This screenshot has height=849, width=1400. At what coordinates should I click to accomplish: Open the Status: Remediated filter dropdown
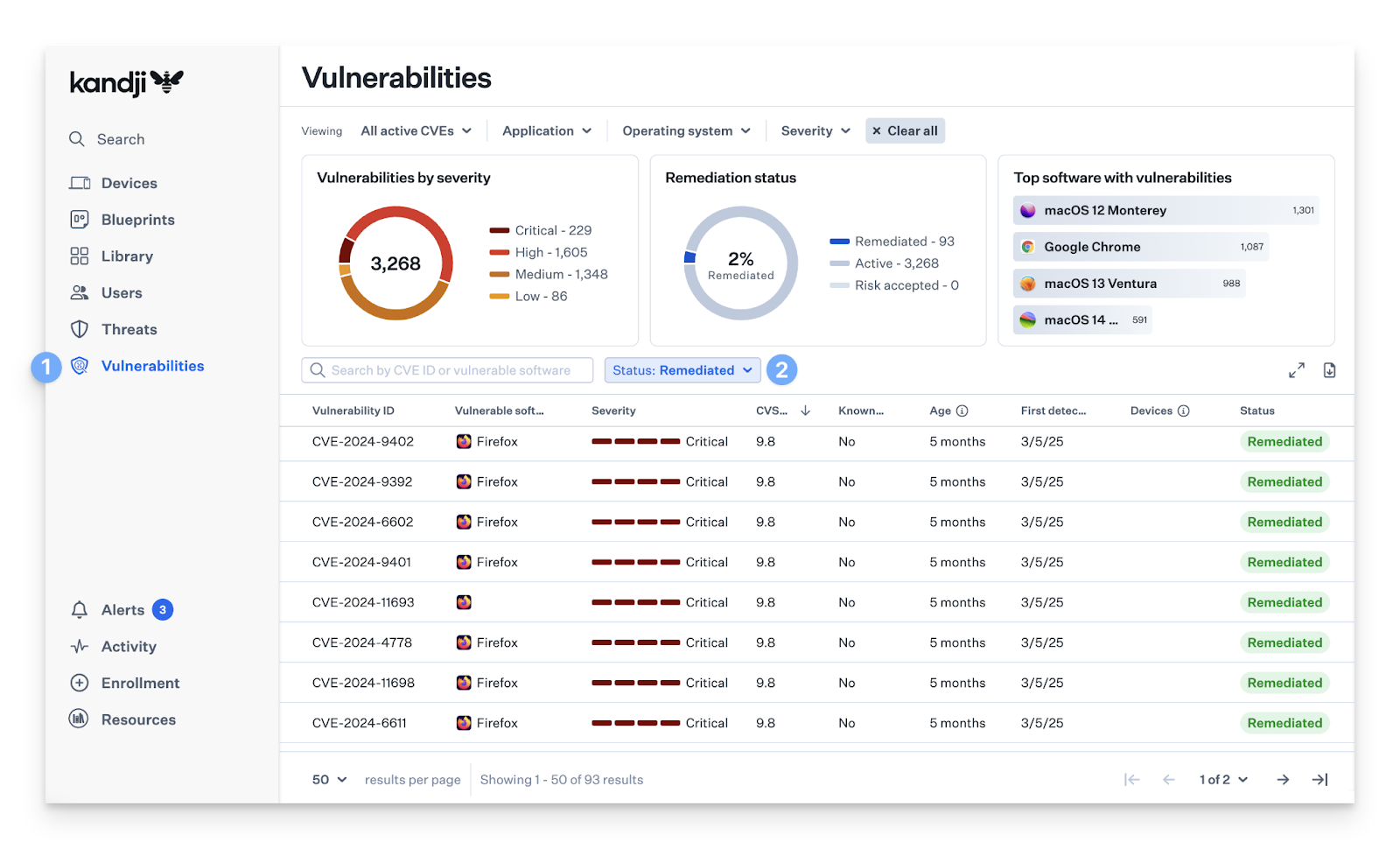(x=682, y=370)
